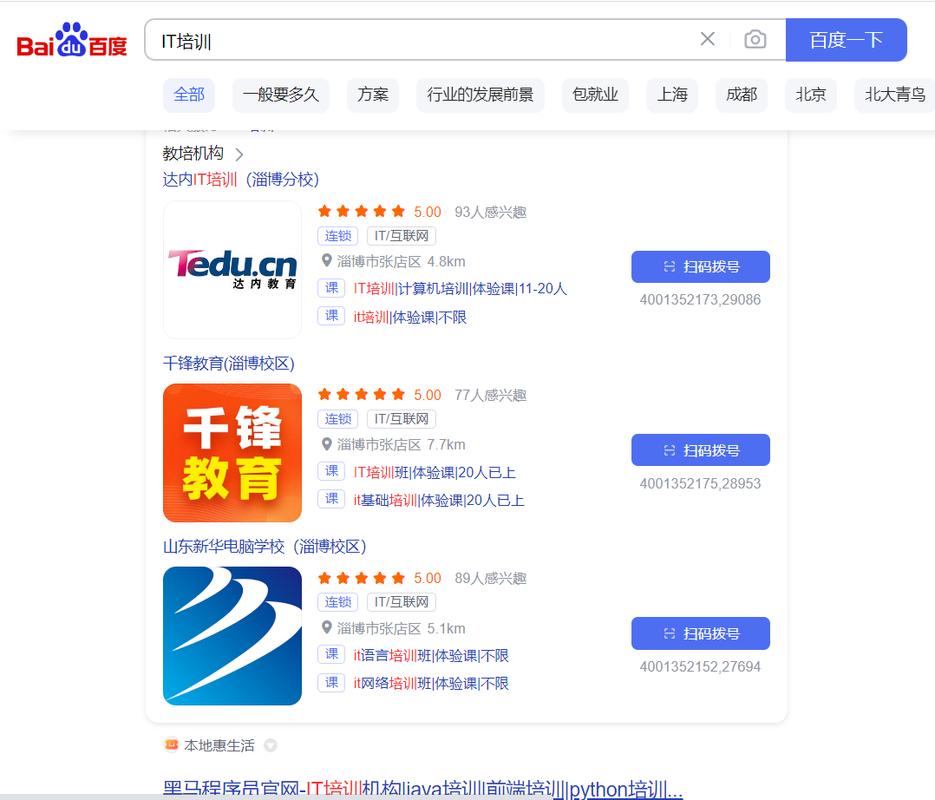
Task: Click the 连锁 tag under 山东新华电脑学校
Action: tap(338, 602)
